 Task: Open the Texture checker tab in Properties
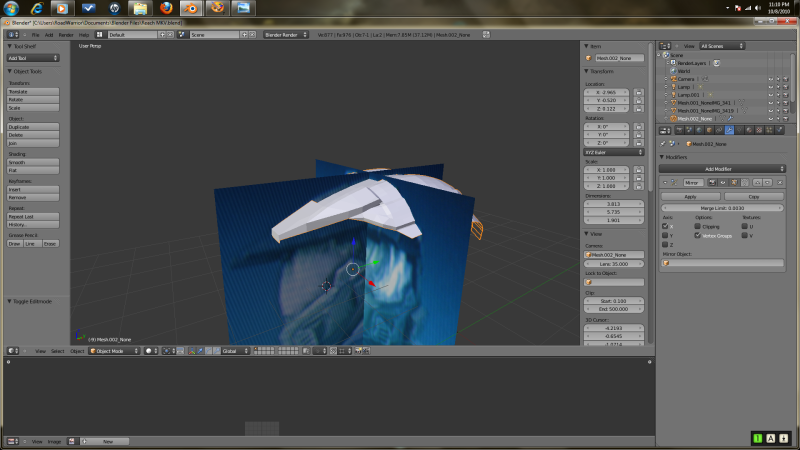pos(759,131)
